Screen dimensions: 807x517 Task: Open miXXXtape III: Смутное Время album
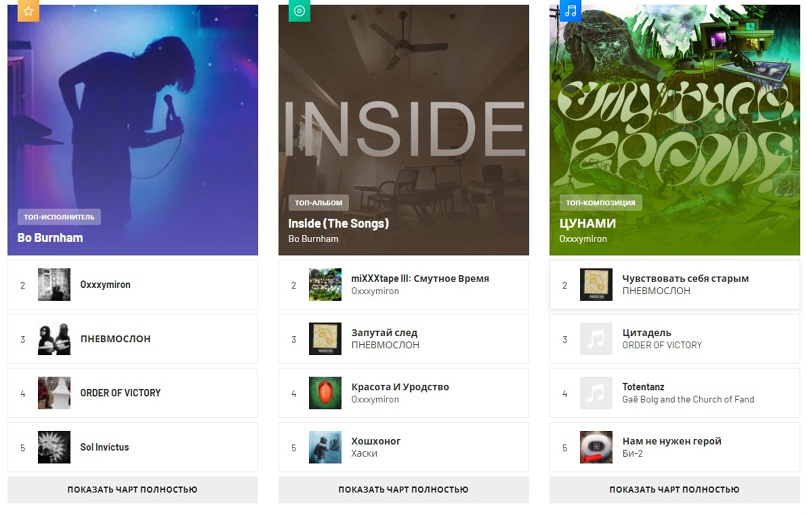(404, 284)
